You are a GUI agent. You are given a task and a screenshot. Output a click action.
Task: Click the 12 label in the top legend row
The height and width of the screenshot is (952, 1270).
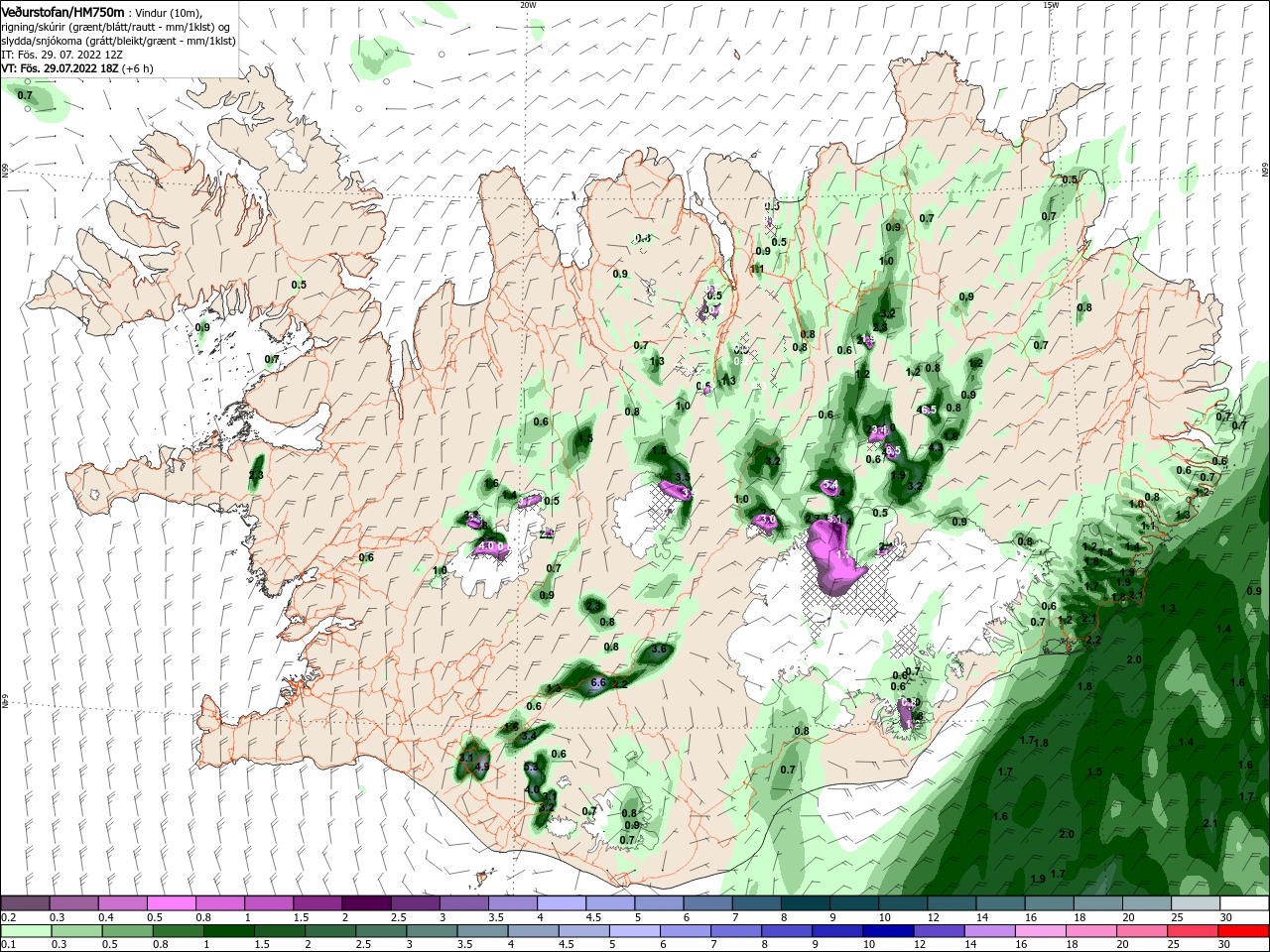(x=934, y=917)
